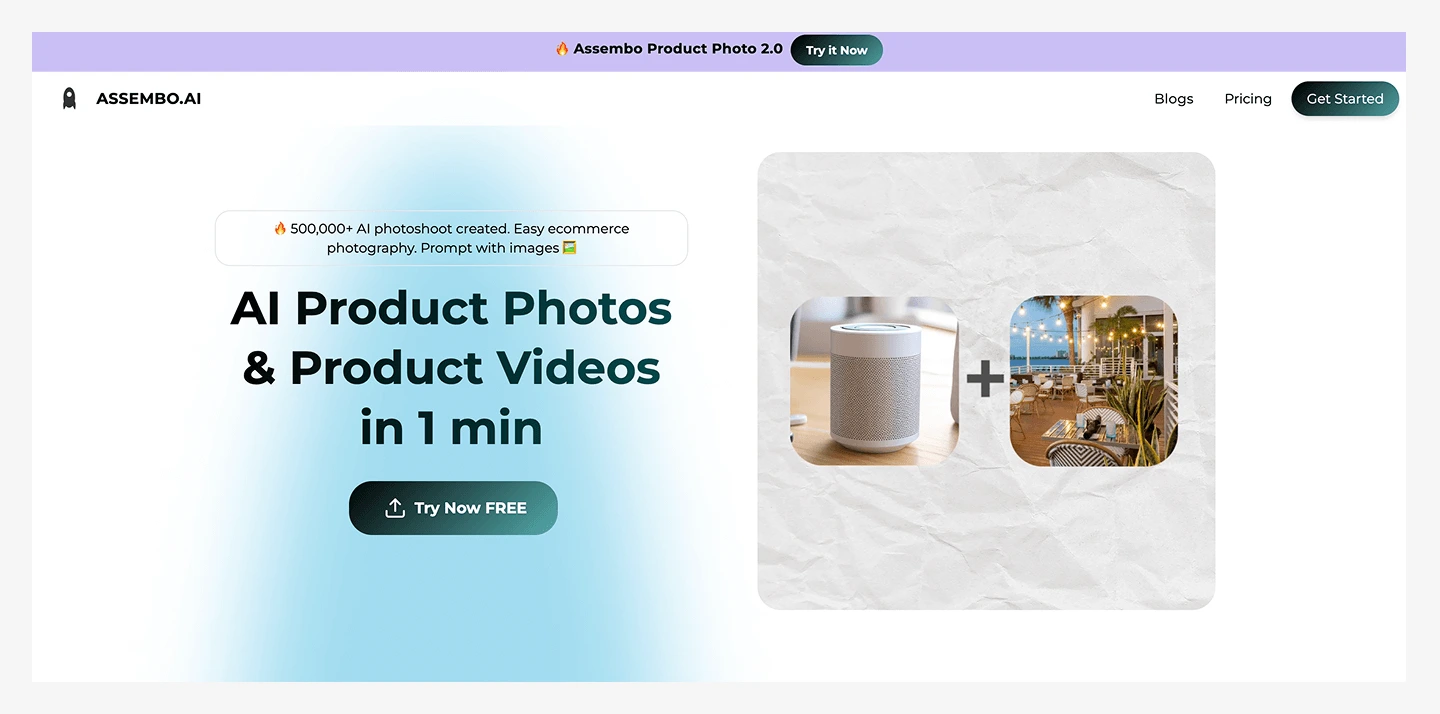
Task: Click the 'AI Product Photos' heading line
Action: [452, 308]
